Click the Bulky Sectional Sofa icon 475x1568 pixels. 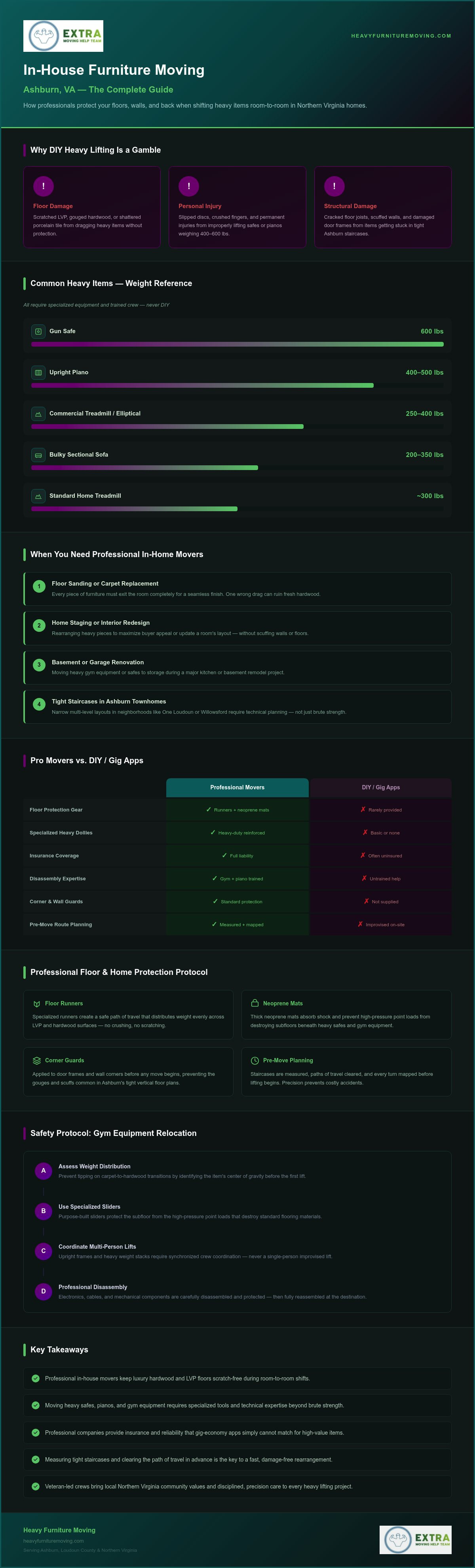pos(38,455)
